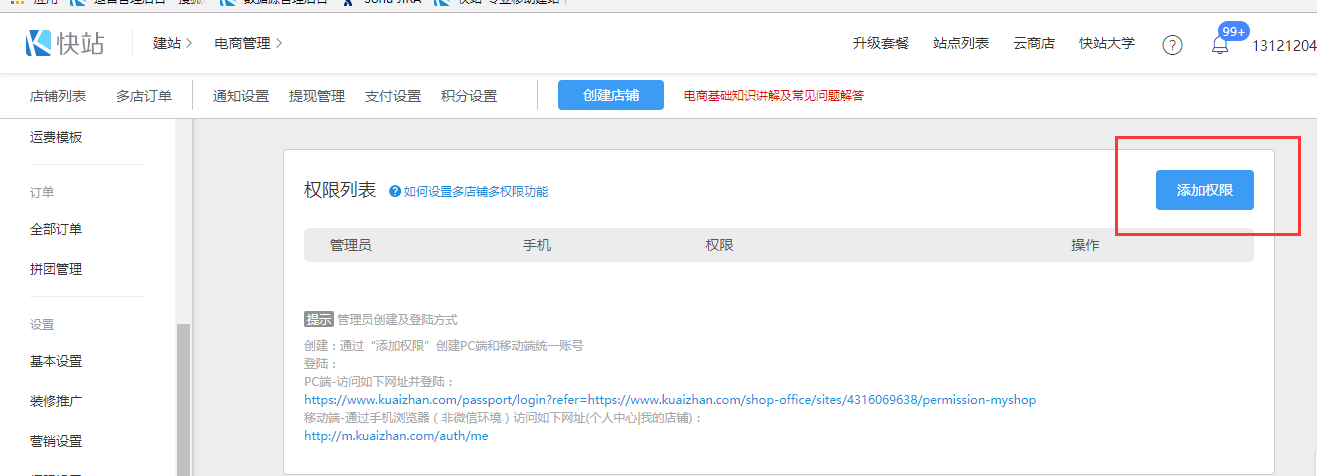Open the help question mark icon

[x=1172, y=45]
